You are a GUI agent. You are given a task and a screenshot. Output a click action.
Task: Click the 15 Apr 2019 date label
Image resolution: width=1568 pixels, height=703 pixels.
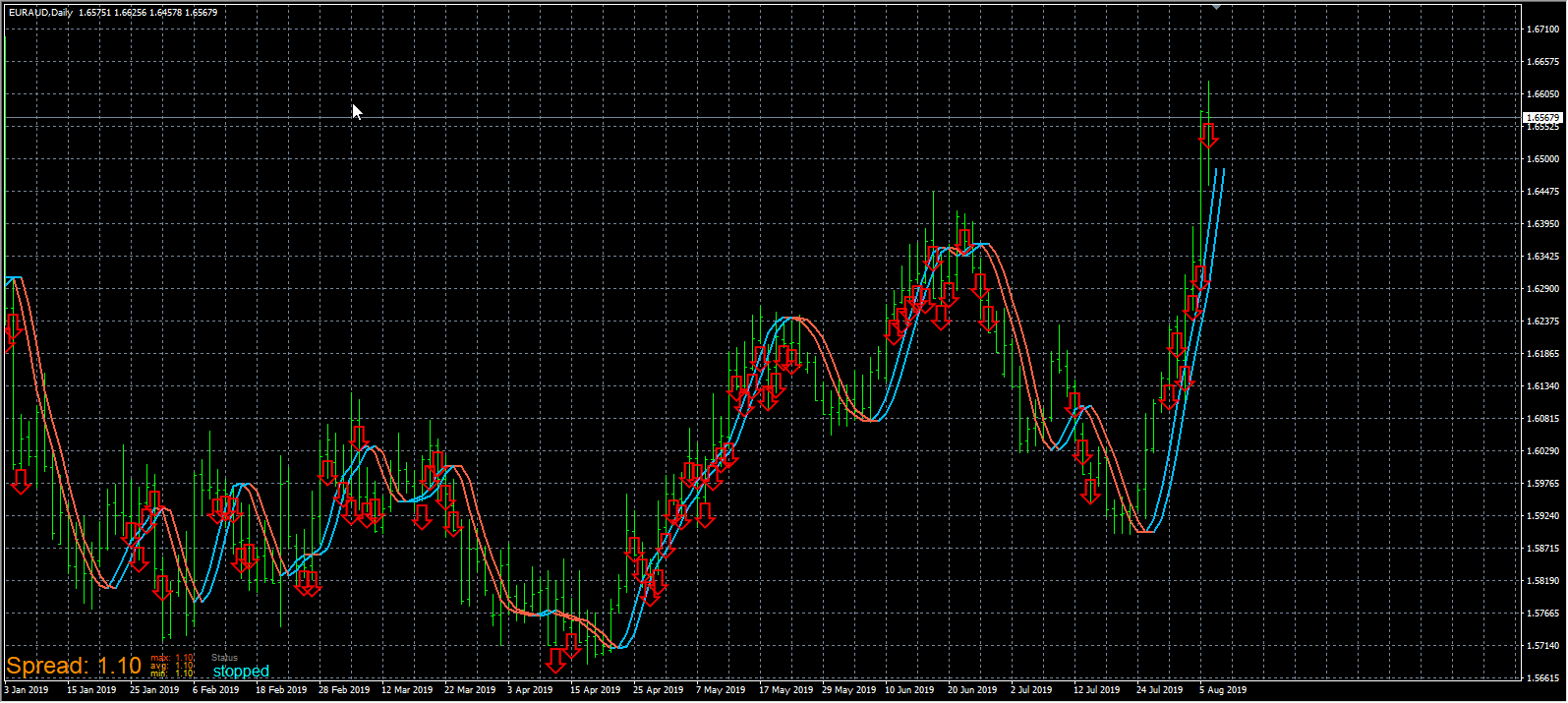pos(595,690)
